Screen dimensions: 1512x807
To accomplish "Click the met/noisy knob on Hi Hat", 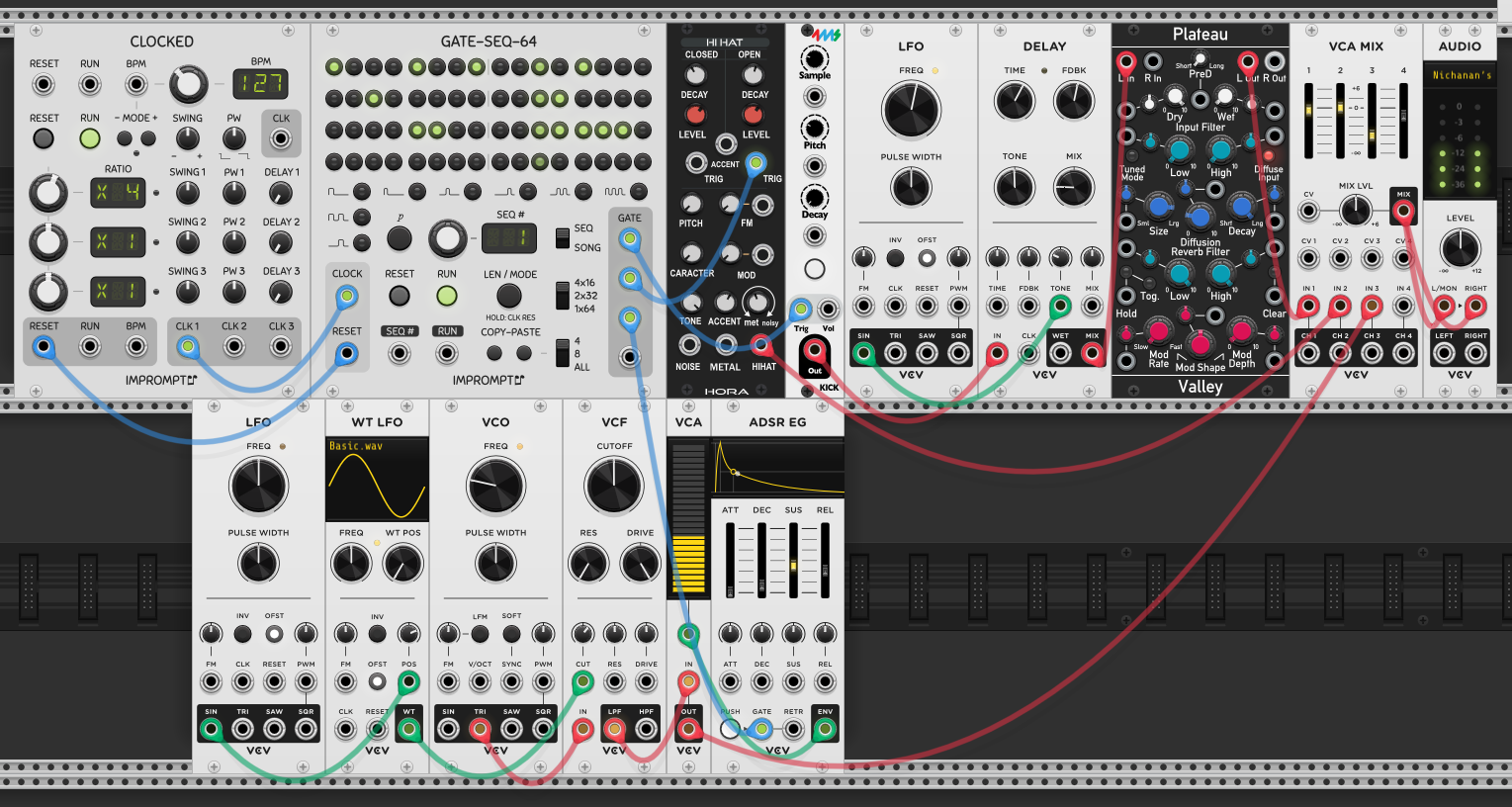I will pyautogui.click(x=758, y=303).
